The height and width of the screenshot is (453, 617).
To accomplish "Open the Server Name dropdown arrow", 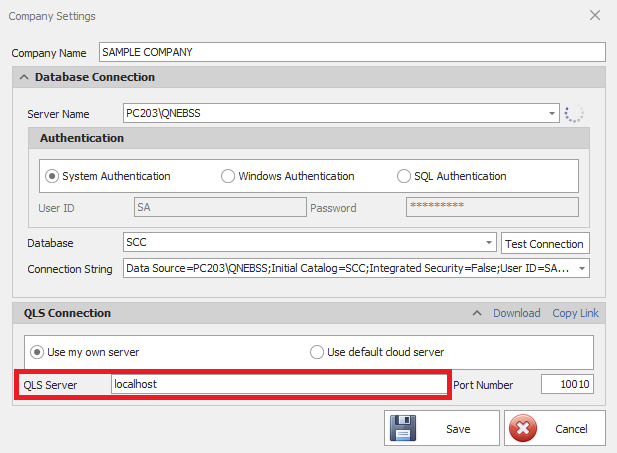I will [x=552, y=113].
